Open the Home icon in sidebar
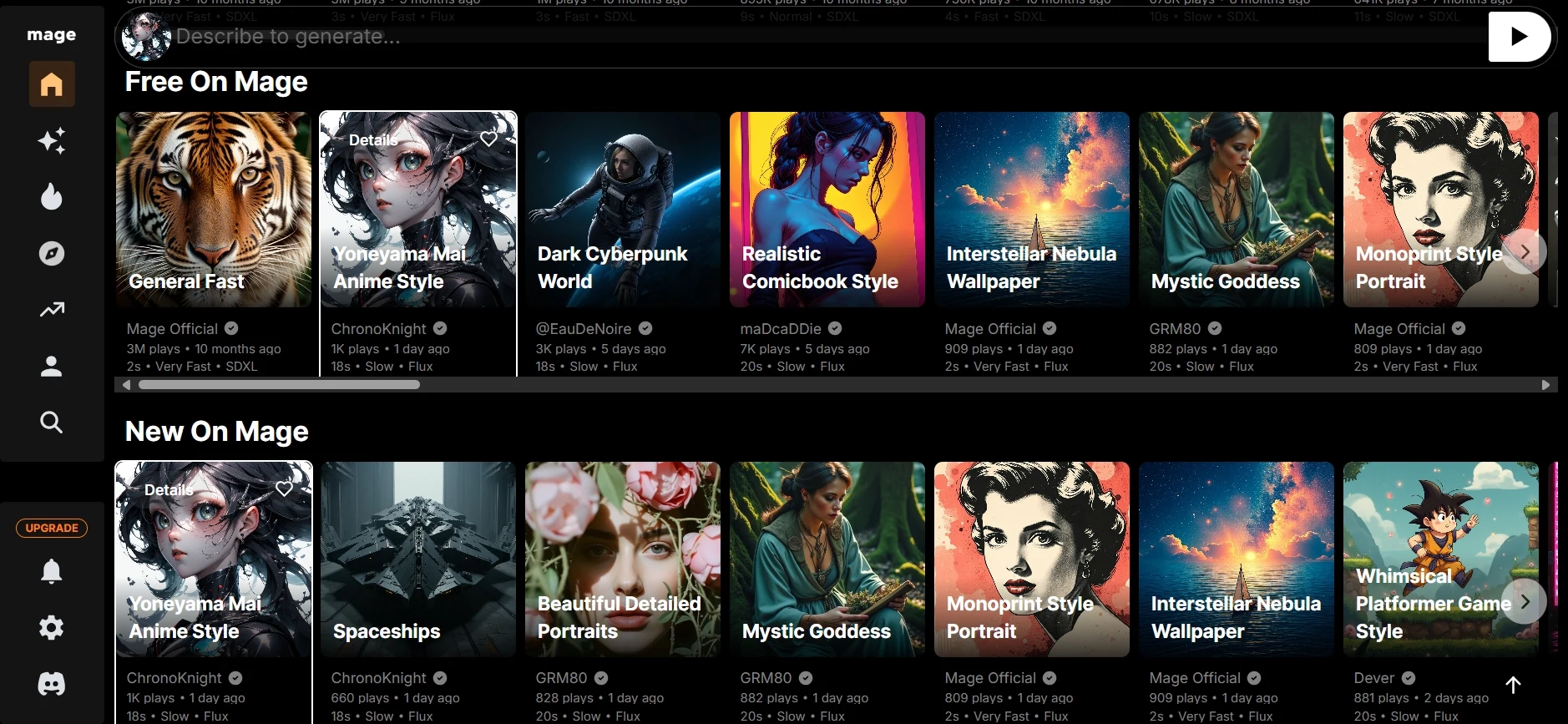Screen dimensions: 1568x724 52,84
